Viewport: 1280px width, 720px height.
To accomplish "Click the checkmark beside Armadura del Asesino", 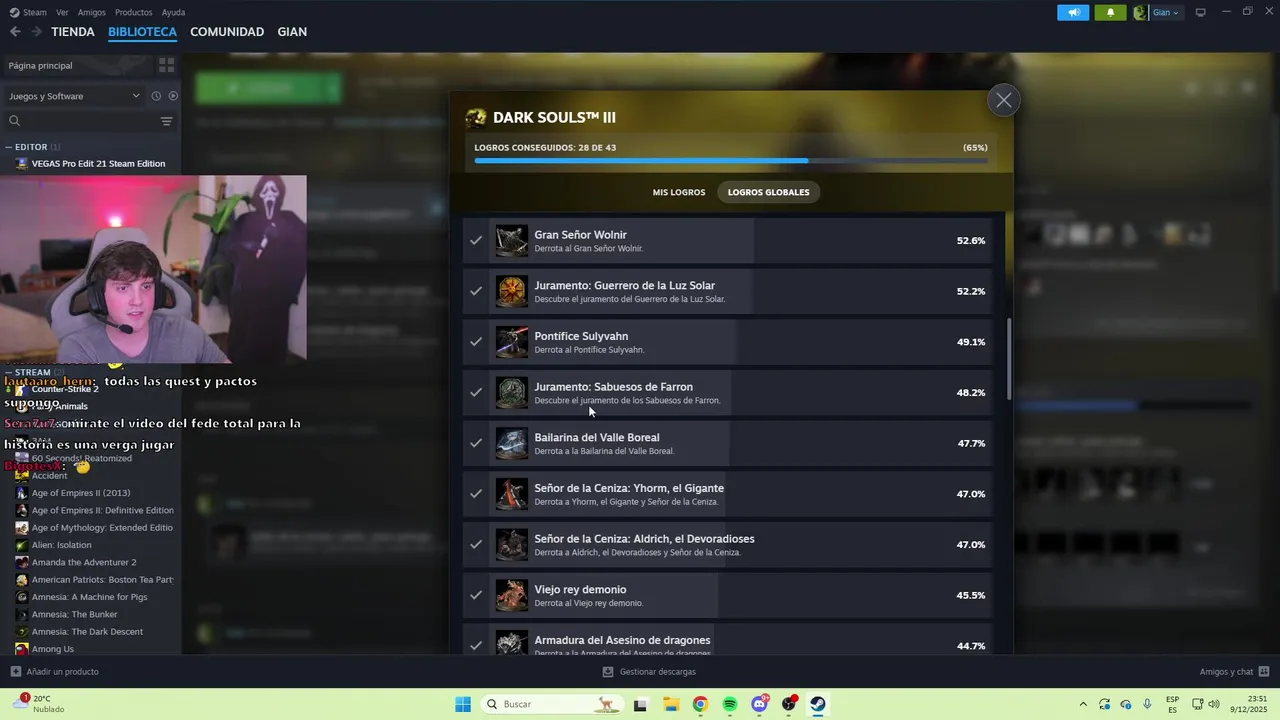I will pyautogui.click(x=476, y=645).
